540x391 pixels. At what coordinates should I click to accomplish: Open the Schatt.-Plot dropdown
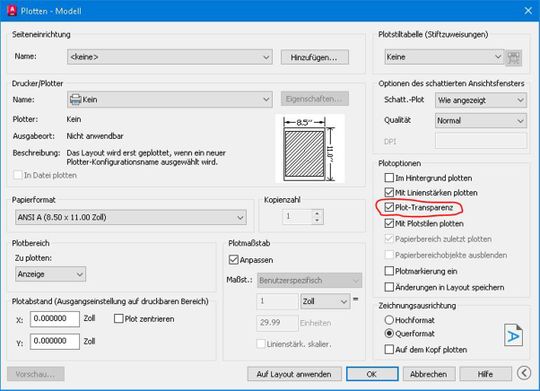coord(480,100)
